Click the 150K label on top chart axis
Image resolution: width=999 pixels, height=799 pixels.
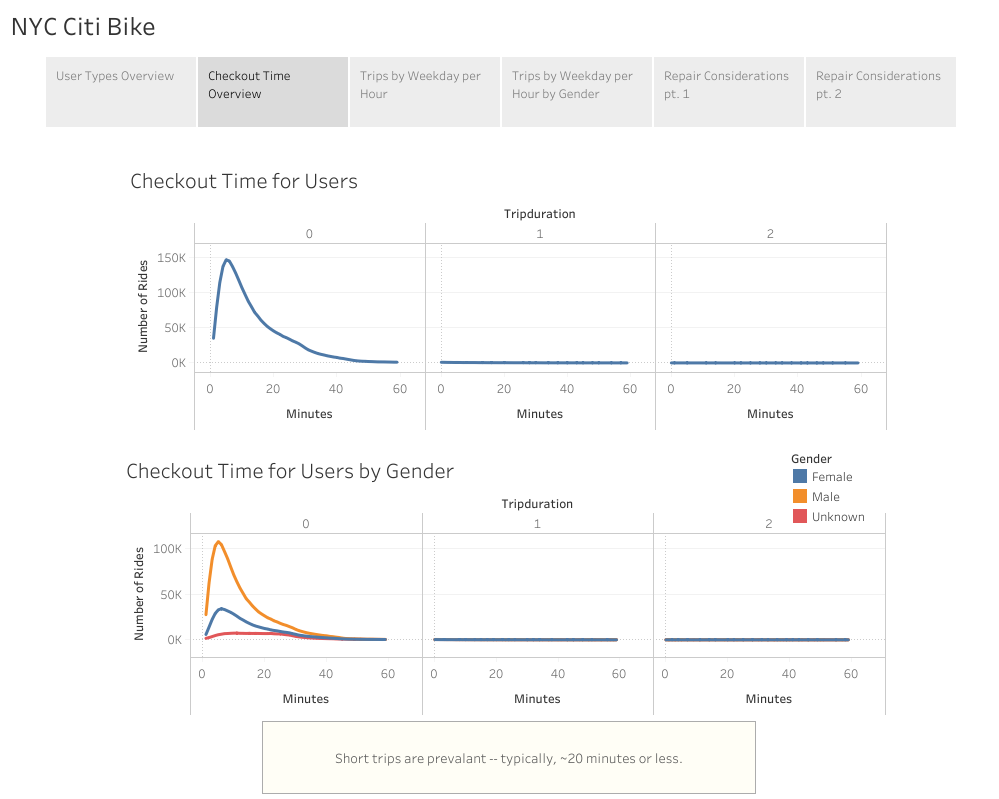click(x=171, y=258)
